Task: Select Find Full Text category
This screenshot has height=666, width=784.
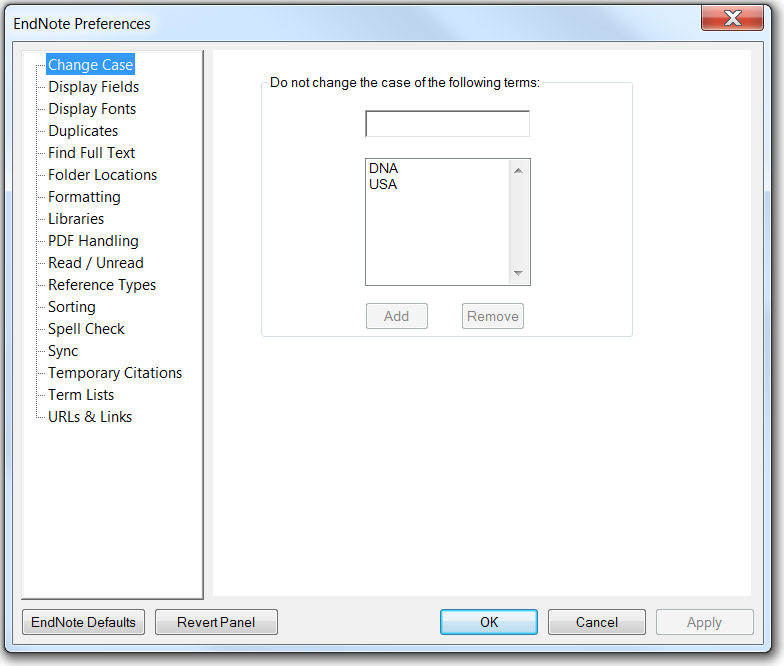Action: pyautogui.click(x=91, y=153)
